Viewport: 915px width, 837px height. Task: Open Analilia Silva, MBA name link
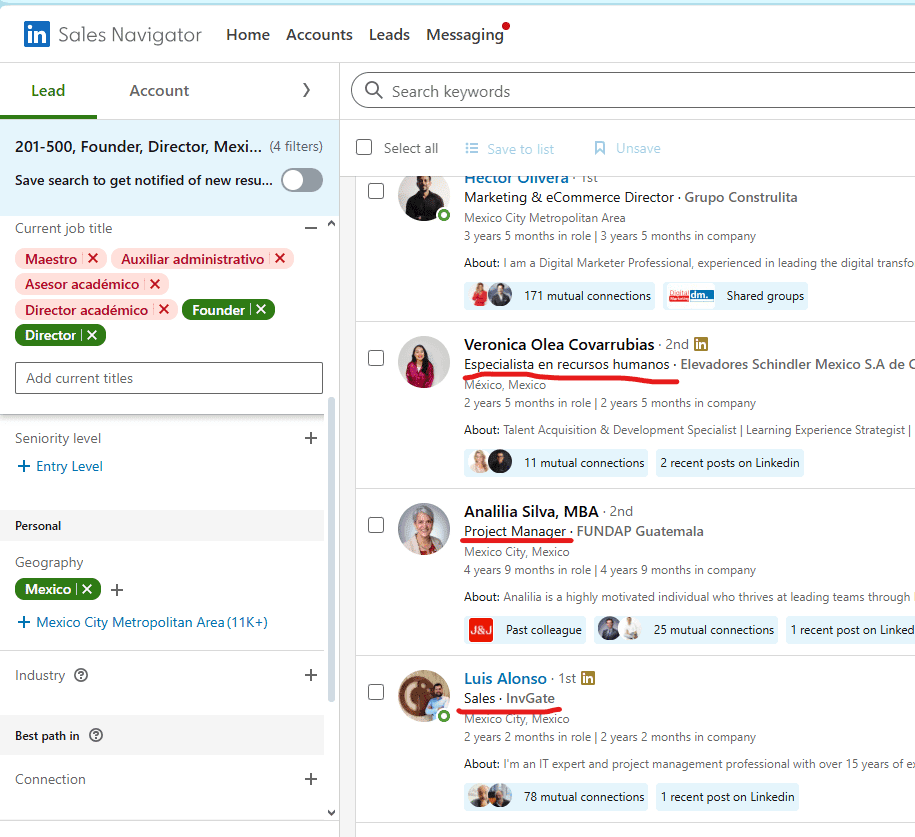(531, 511)
